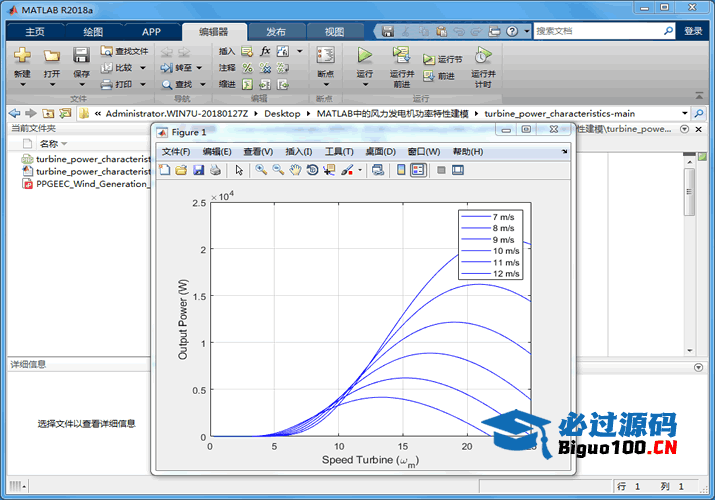Save the script with 保存 floppy icon
This screenshot has height=500, width=715.
coord(81,55)
